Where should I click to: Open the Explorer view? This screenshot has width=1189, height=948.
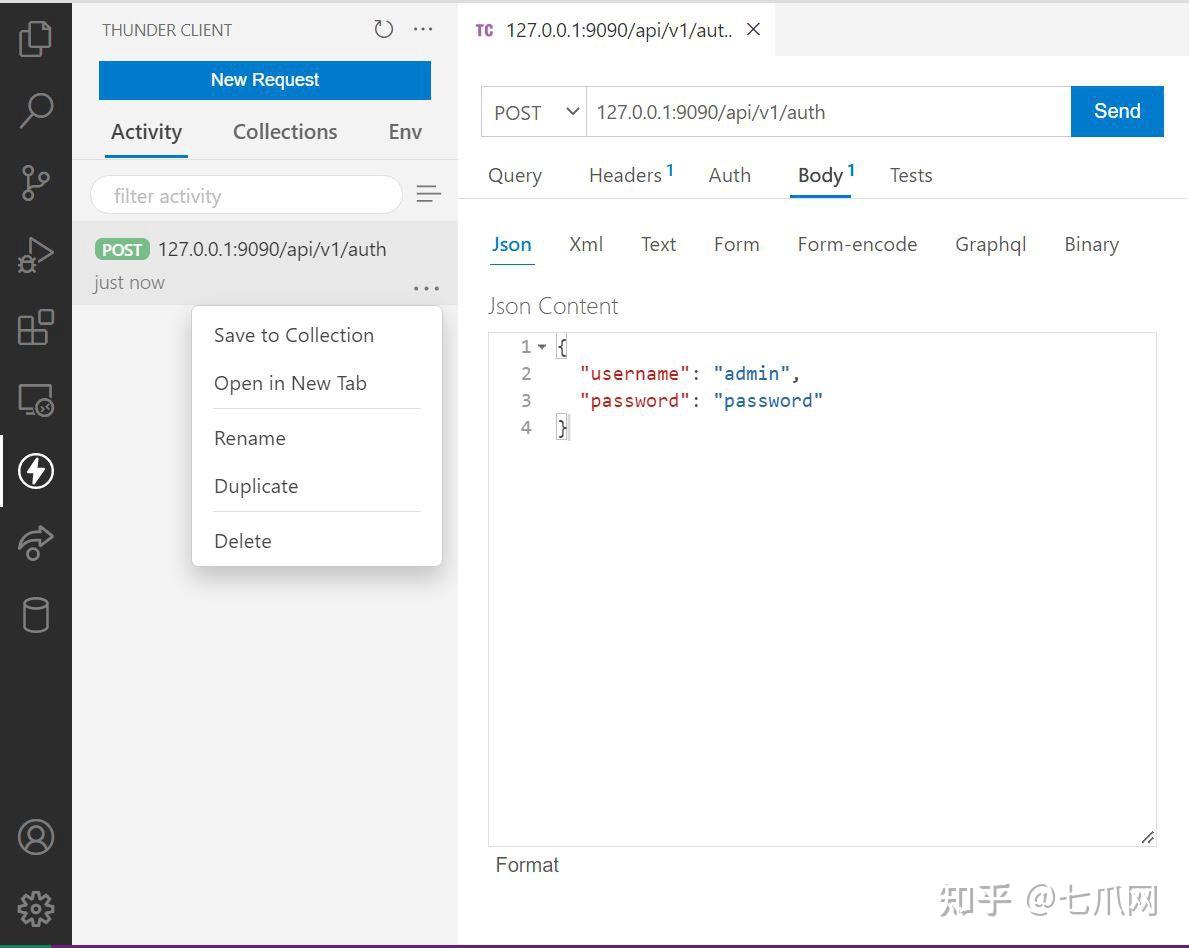(x=36, y=38)
